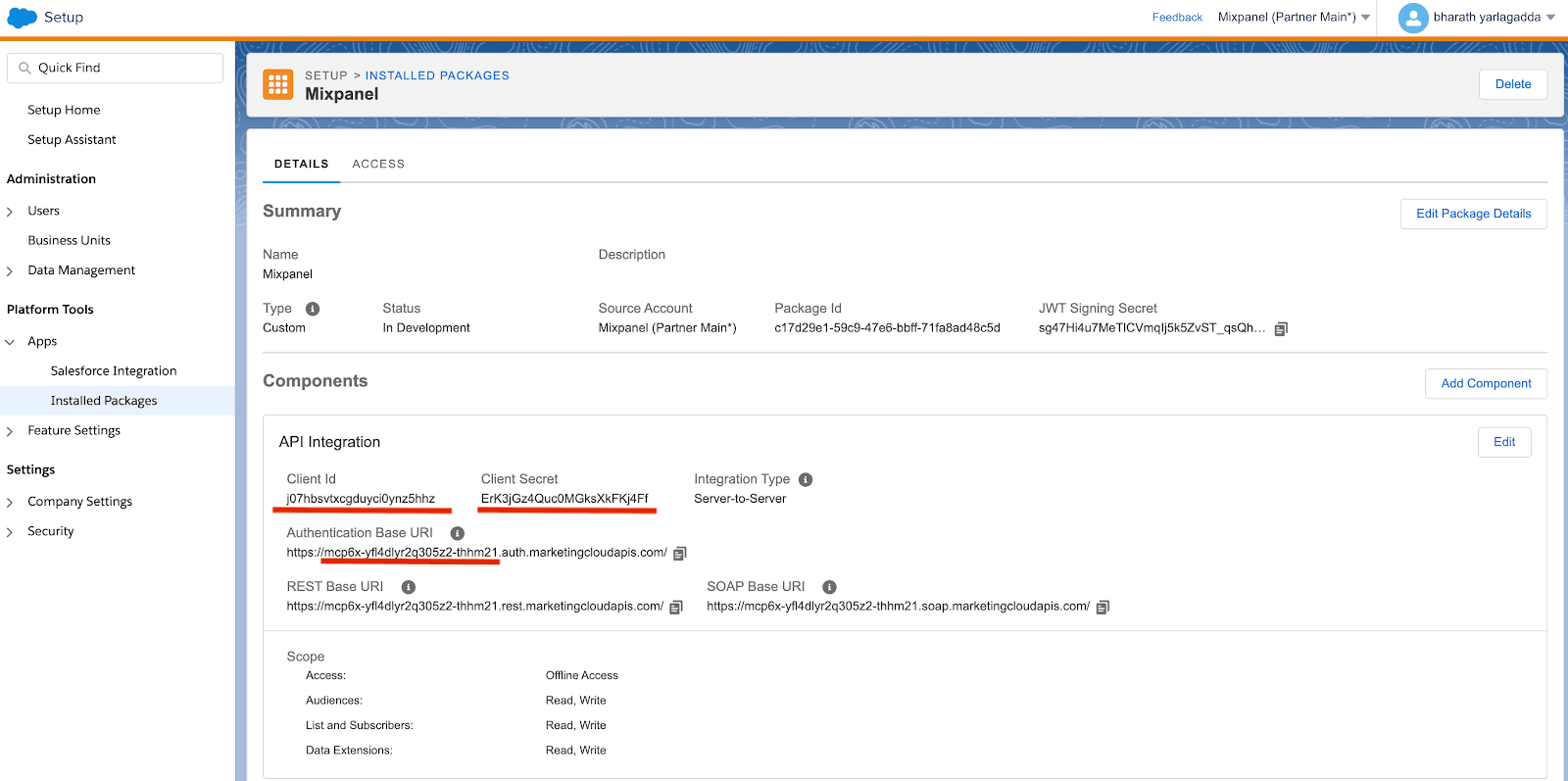Collapse the Apps section
Image resolution: width=1568 pixels, height=781 pixels.
point(10,342)
